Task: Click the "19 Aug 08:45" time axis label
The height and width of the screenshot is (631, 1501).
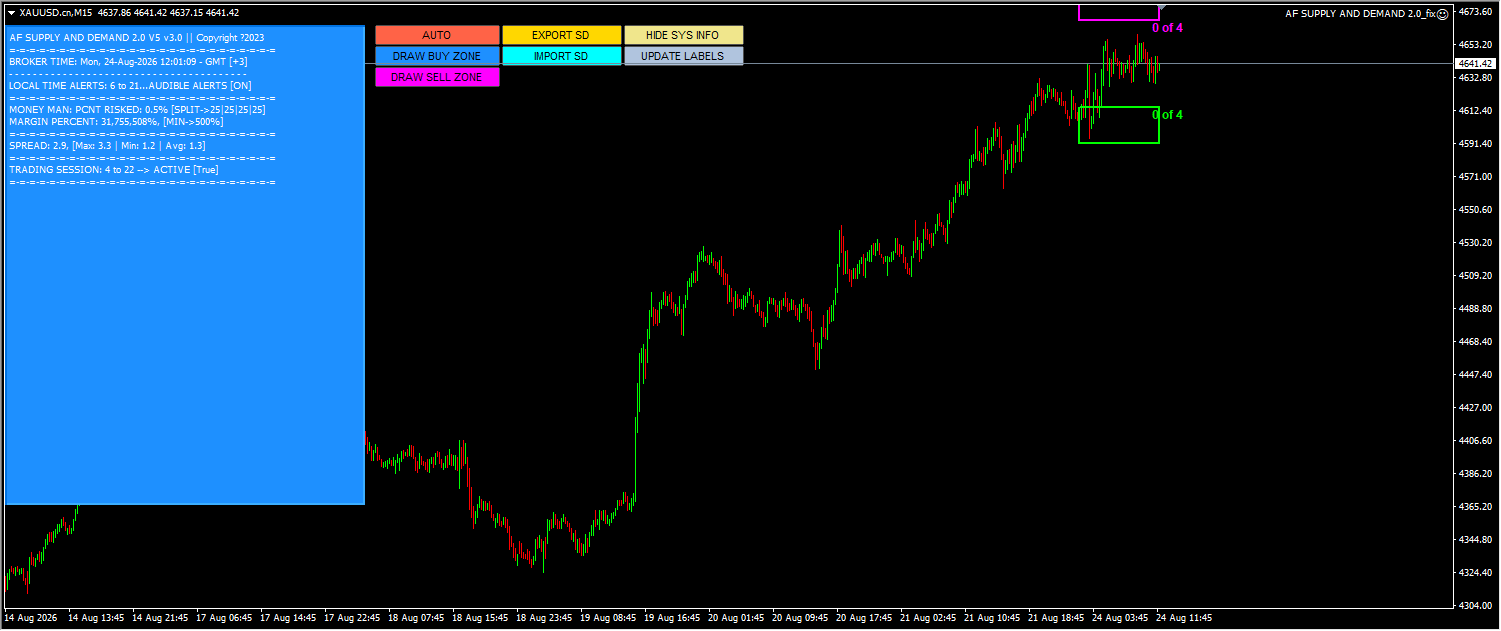Action: point(608,618)
